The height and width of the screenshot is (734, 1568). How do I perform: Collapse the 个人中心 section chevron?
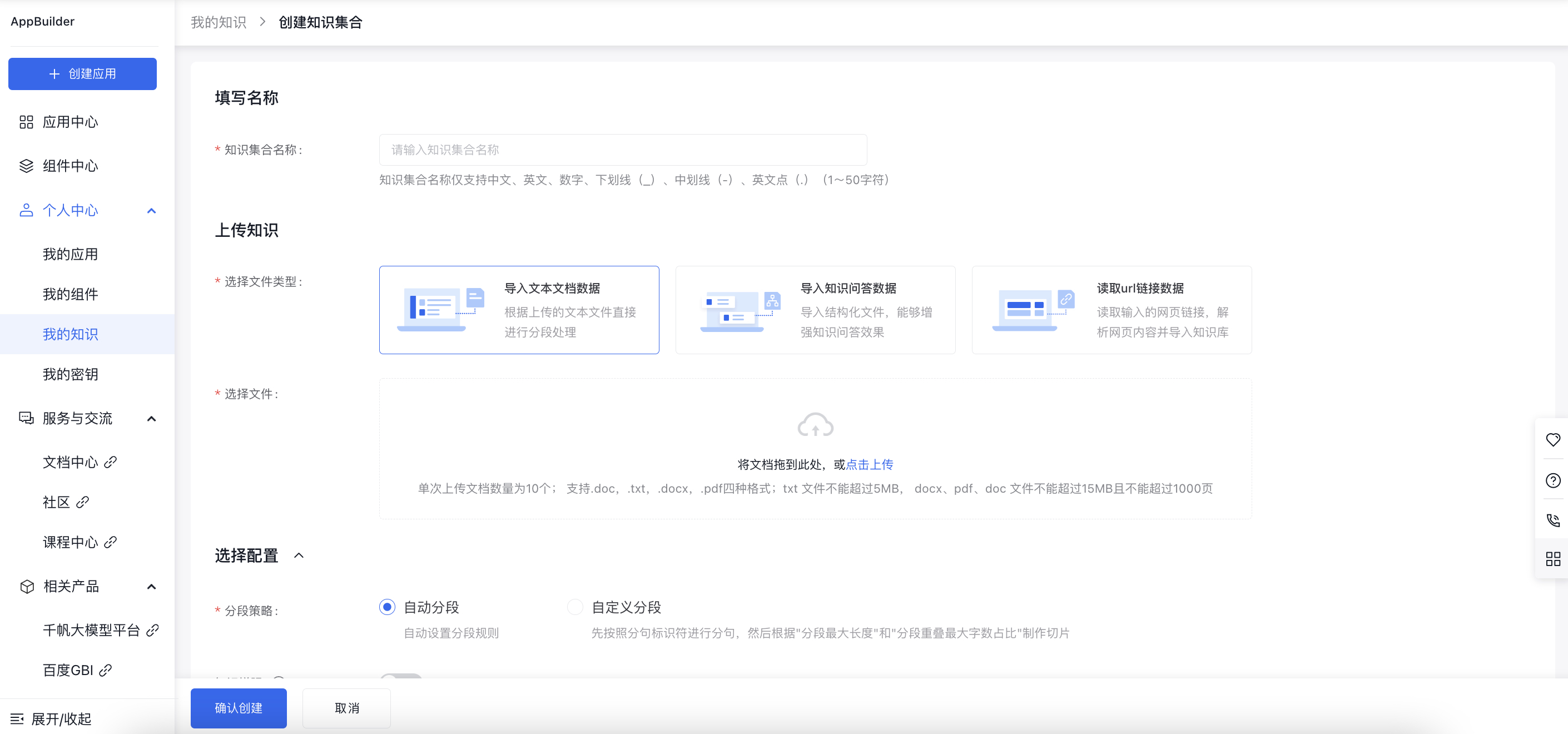tap(152, 211)
